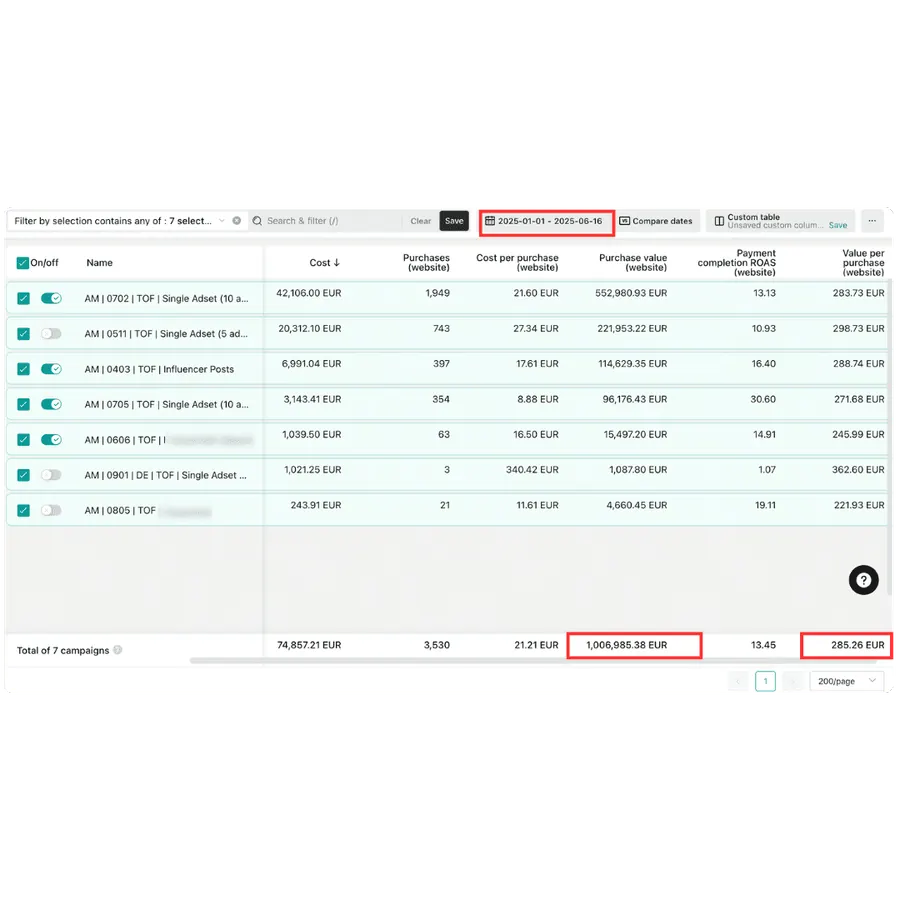
Task: Go to the previous page arrow
Action: click(x=738, y=681)
